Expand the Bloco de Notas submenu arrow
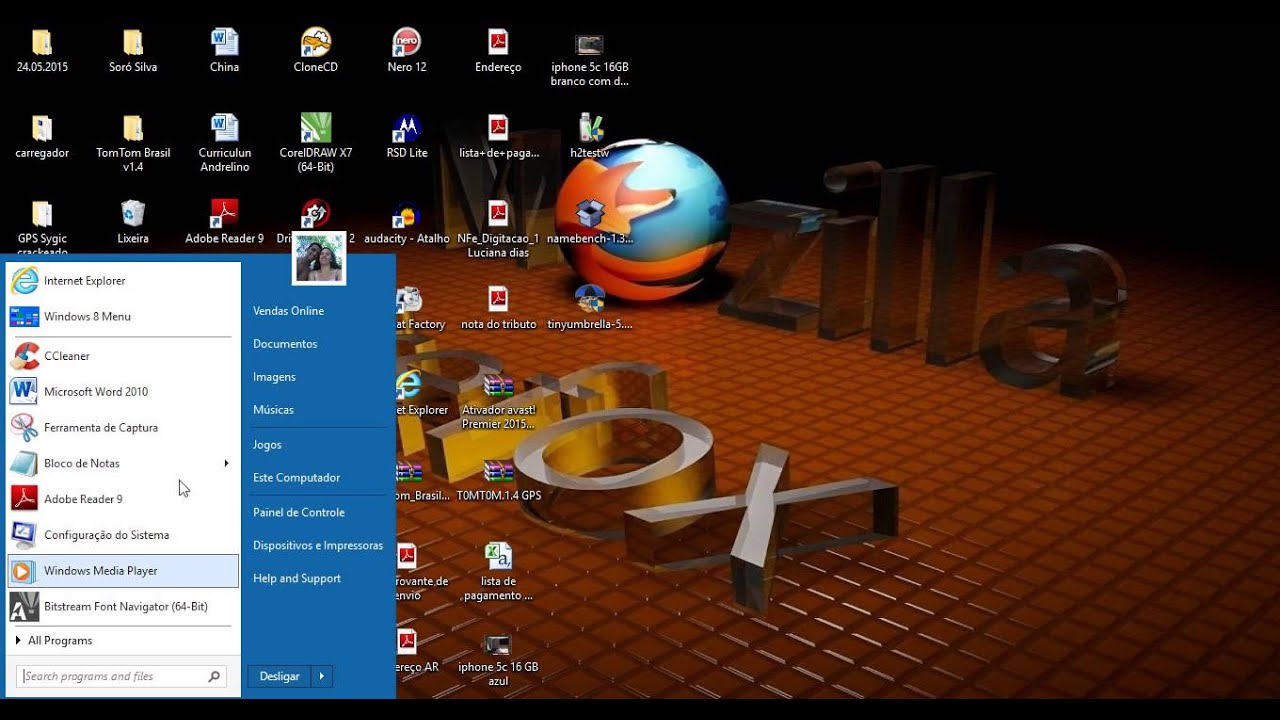This screenshot has width=1280, height=720. pyautogui.click(x=227, y=463)
